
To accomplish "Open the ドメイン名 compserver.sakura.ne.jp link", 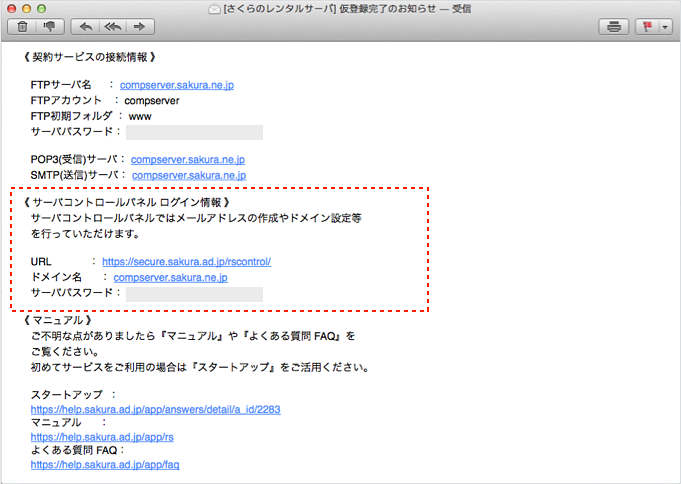I will (170, 278).
